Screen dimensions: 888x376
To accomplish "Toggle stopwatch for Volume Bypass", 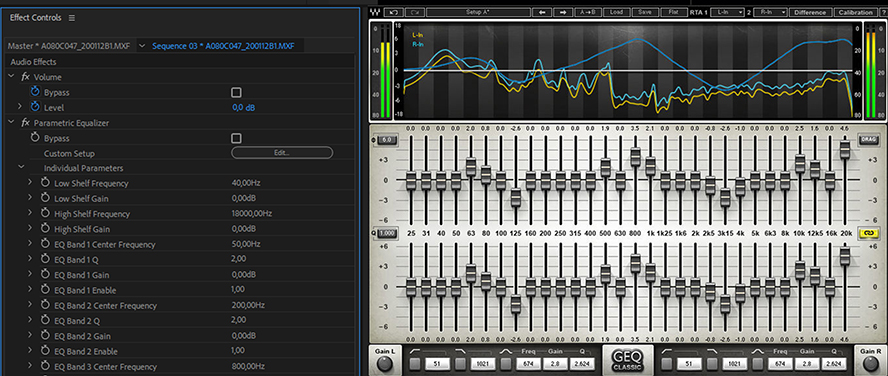I will pyautogui.click(x=35, y=92).
